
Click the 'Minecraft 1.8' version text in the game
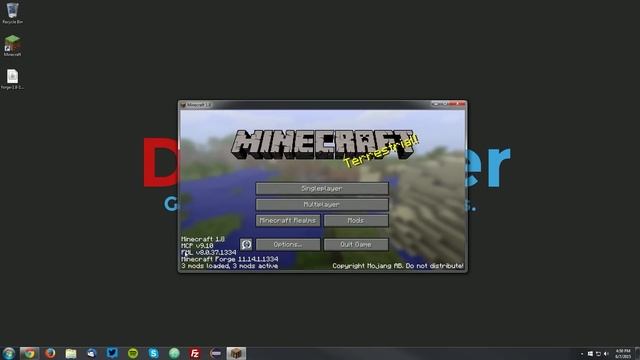(203, 239)
